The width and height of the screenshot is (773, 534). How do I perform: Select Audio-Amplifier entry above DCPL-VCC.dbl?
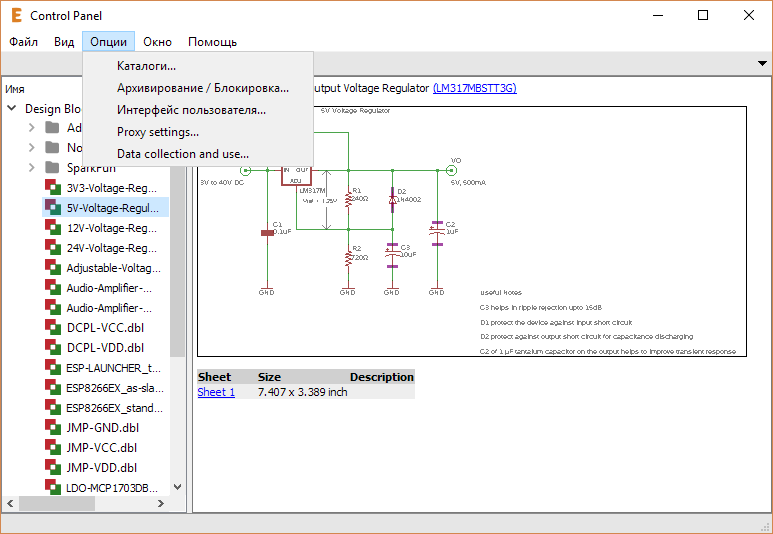109,308
